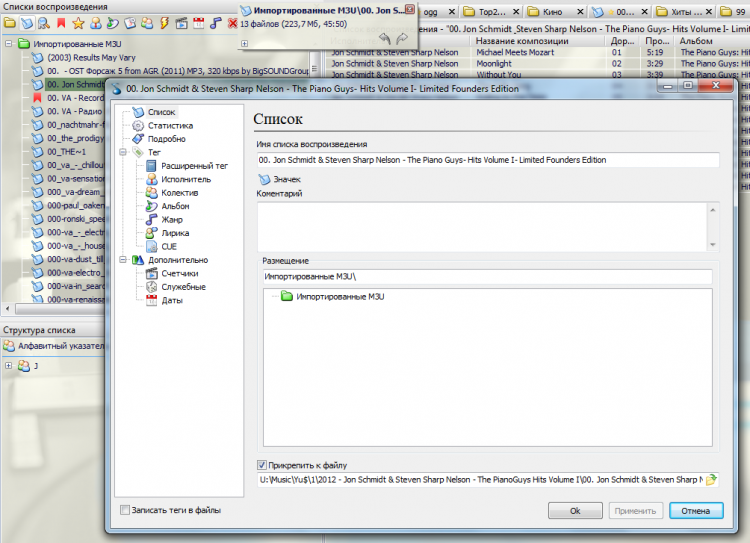Image resolution: width=750 pixels, height=543 pixels.
Task: Select Расширенный тег in dialog tree
Action: (x=194, y=166)
